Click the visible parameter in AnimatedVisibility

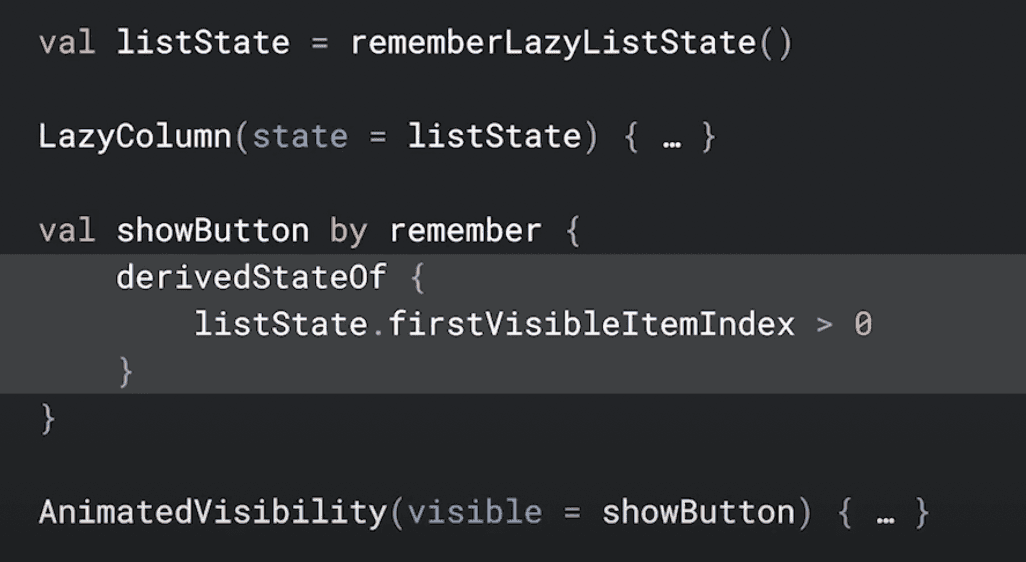(475, 513)
